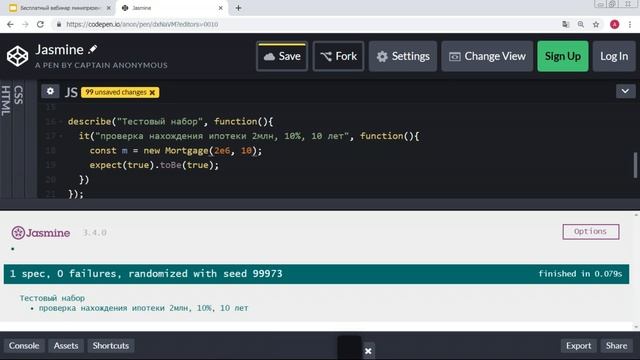Collapse code fold at line 17
The image size is (640, 360).
pos(61,136)
